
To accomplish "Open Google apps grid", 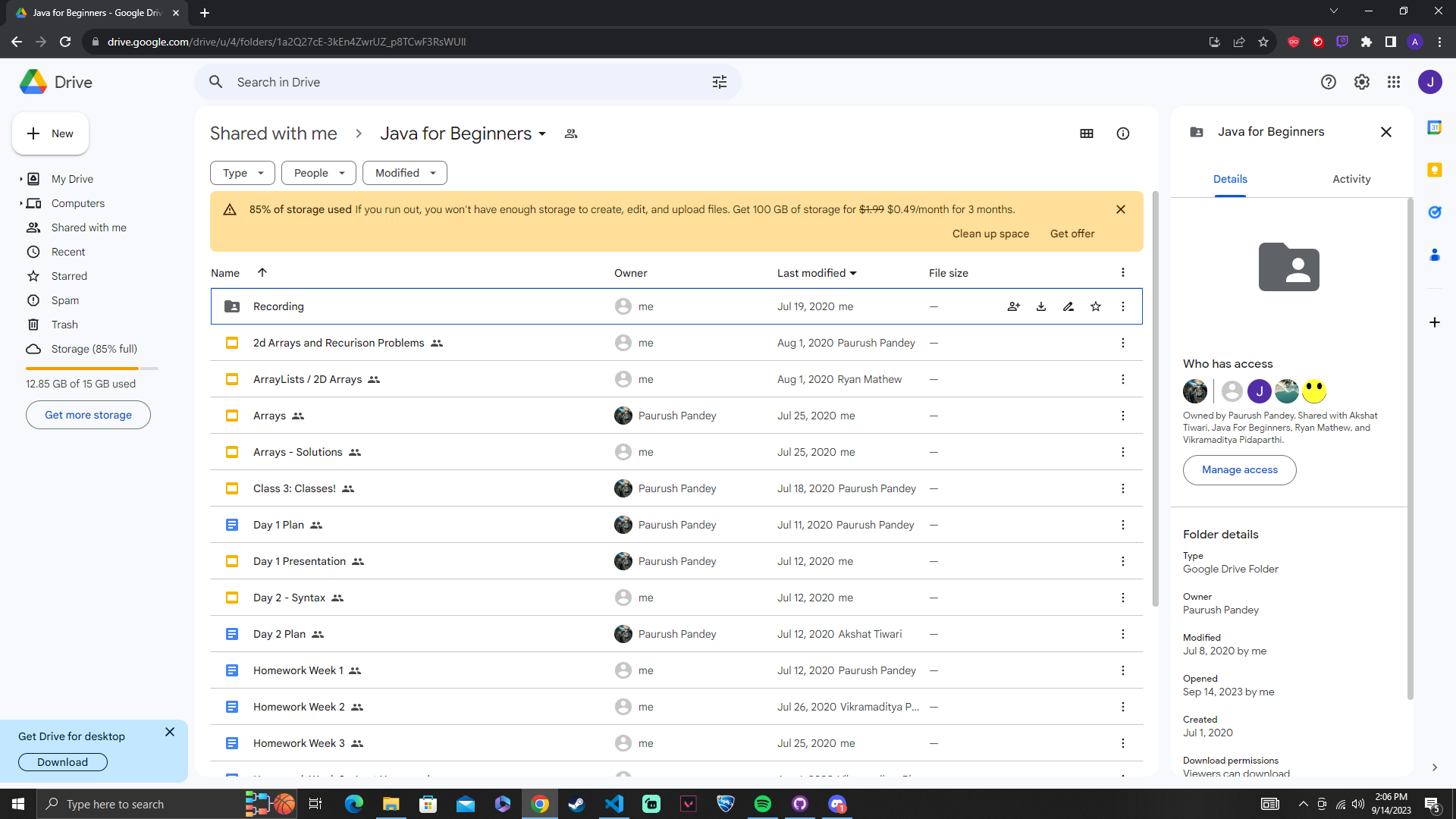I will tap(1394, 82).
